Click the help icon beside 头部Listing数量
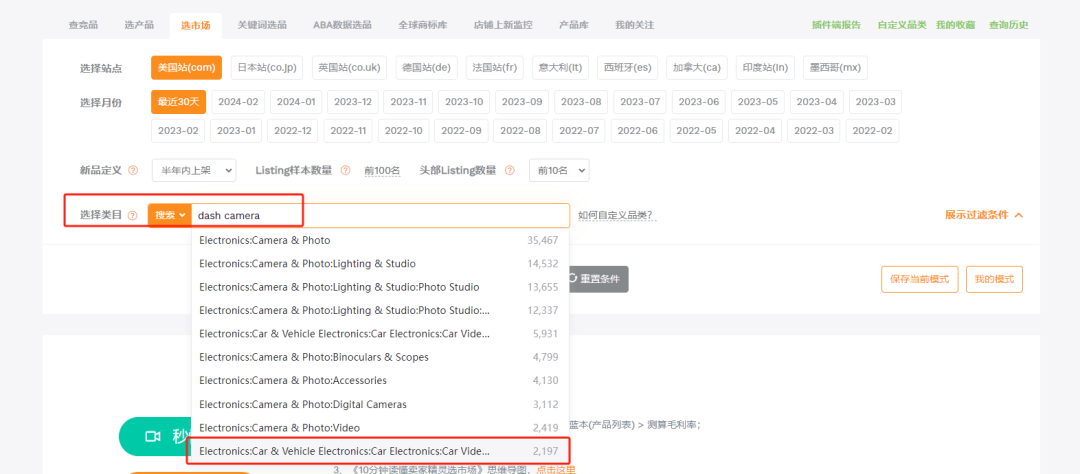 click(510, 170)
